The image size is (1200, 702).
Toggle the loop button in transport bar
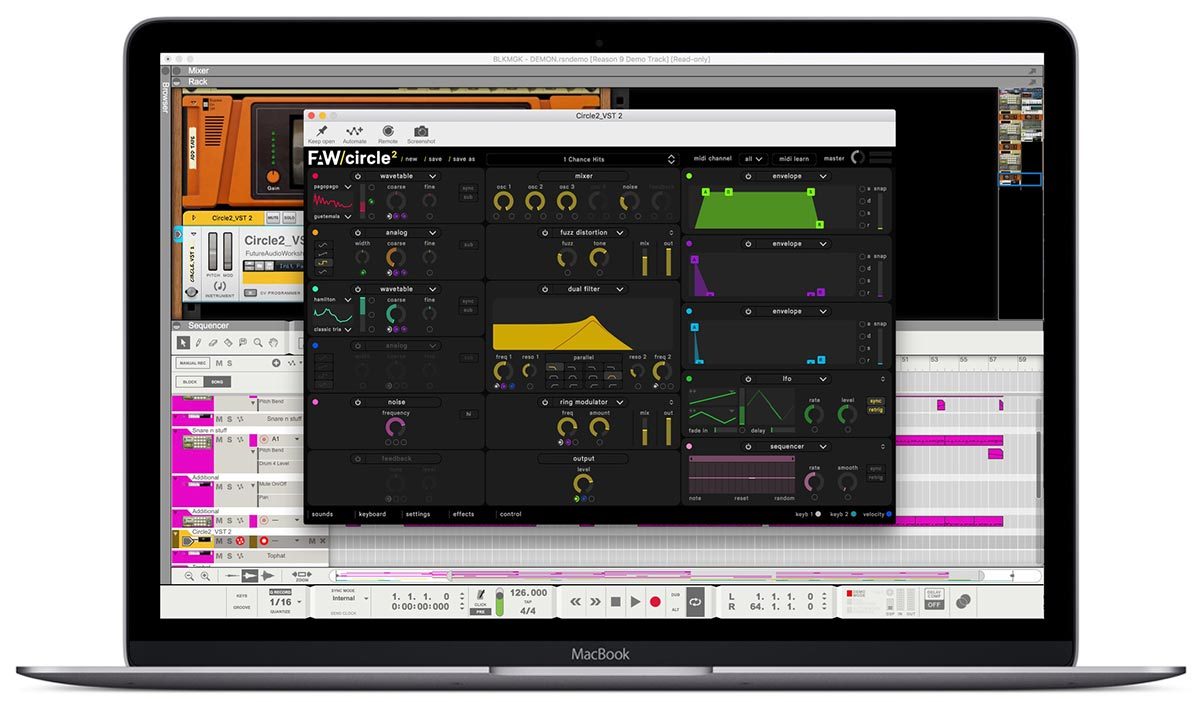pos(695,601)
